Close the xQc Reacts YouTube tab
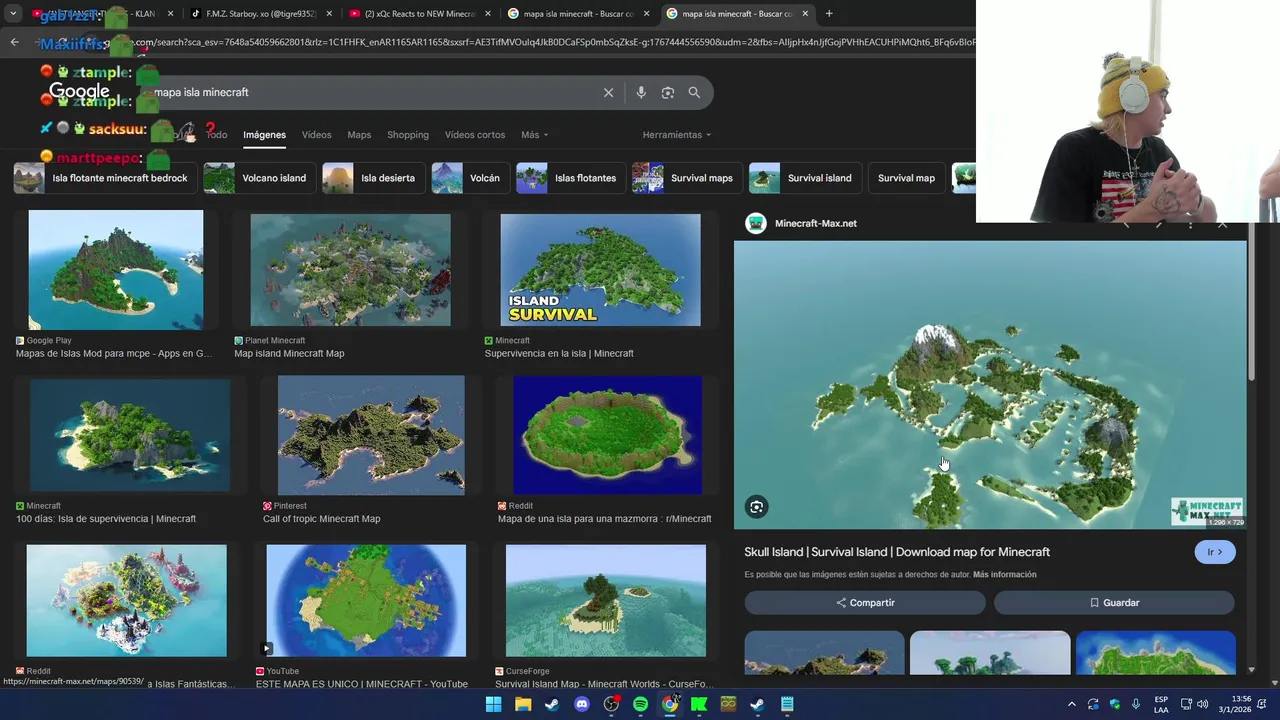 (x=488, y=14)
